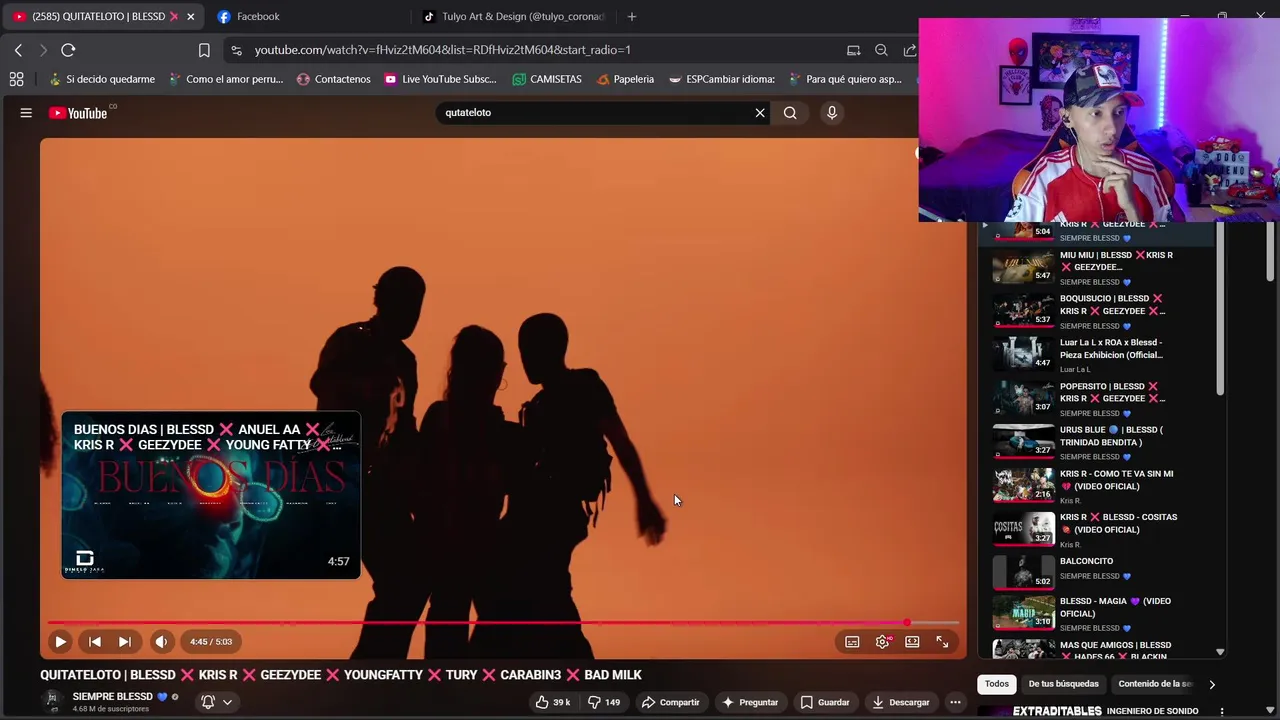Play URUS BLUE | BLESSD playlist item
Viewport: 1280px width, 720px height.
point(1096,442)
